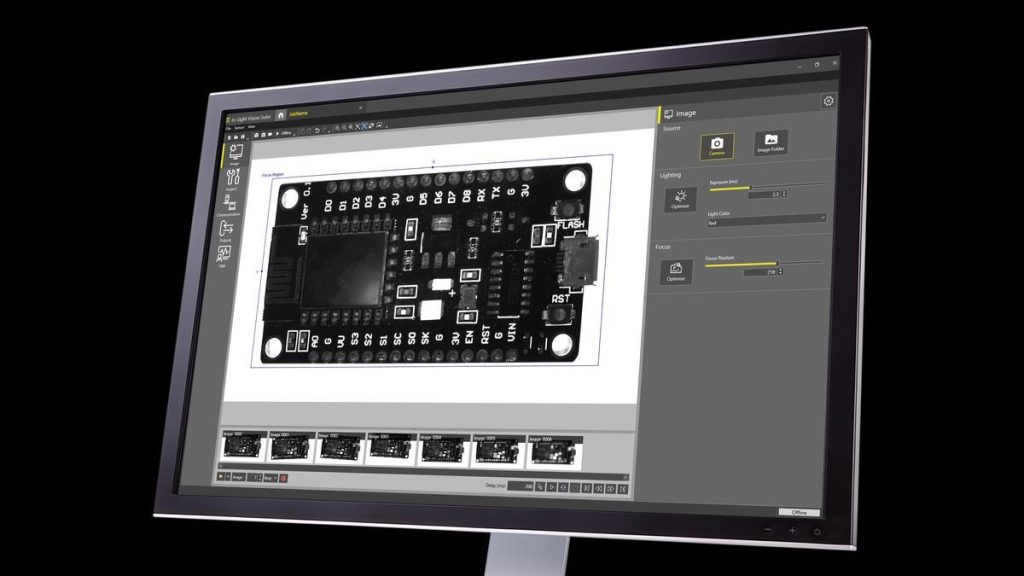Click the Delay (ms) input field
Screen dimensions: 1024x576
(520, 486)
